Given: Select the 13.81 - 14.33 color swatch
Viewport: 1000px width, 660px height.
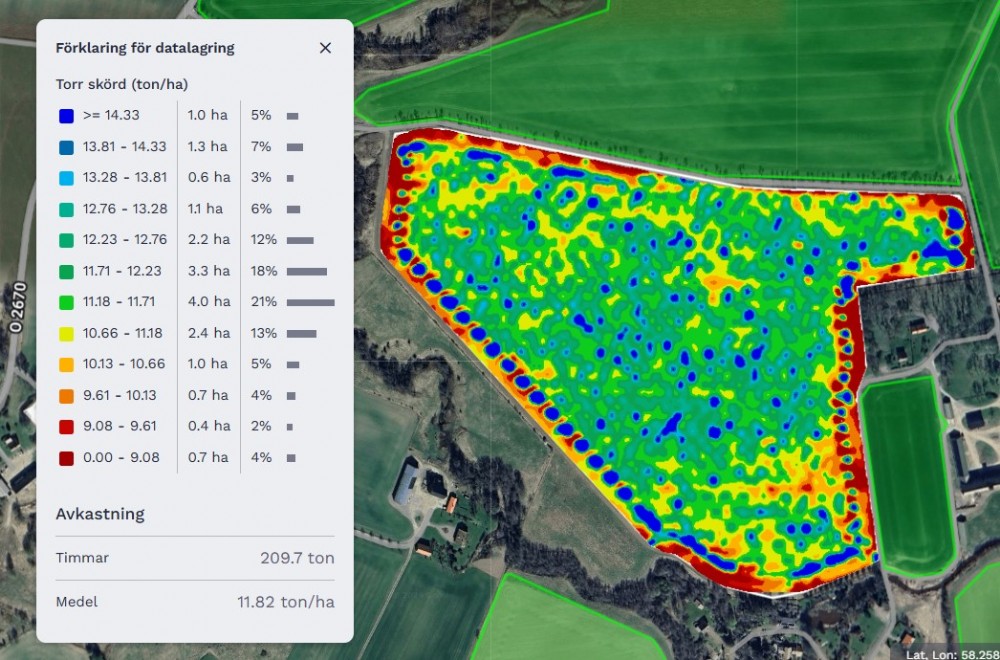Looking at the screenshot, I should 66,147.
